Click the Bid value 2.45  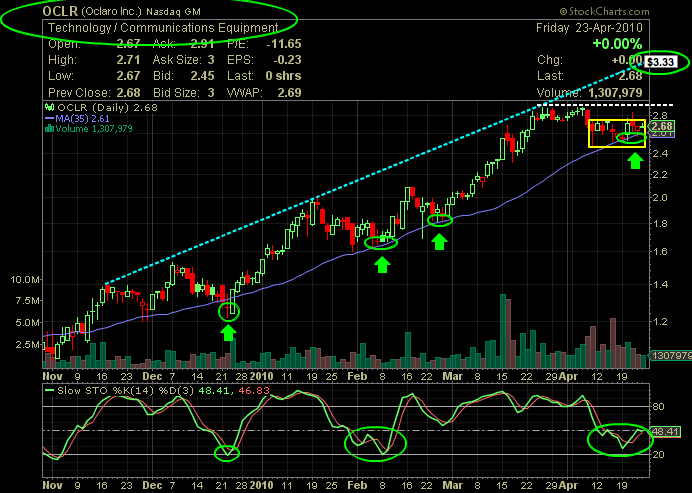coord(202,76)
